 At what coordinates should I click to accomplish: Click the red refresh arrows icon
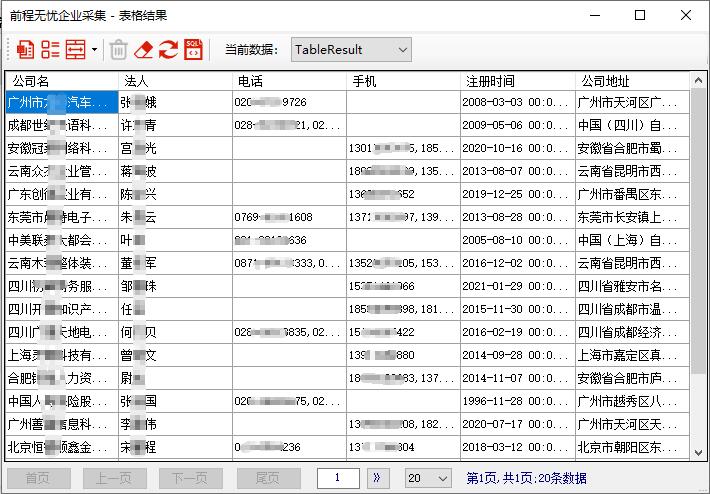[168, 49]
